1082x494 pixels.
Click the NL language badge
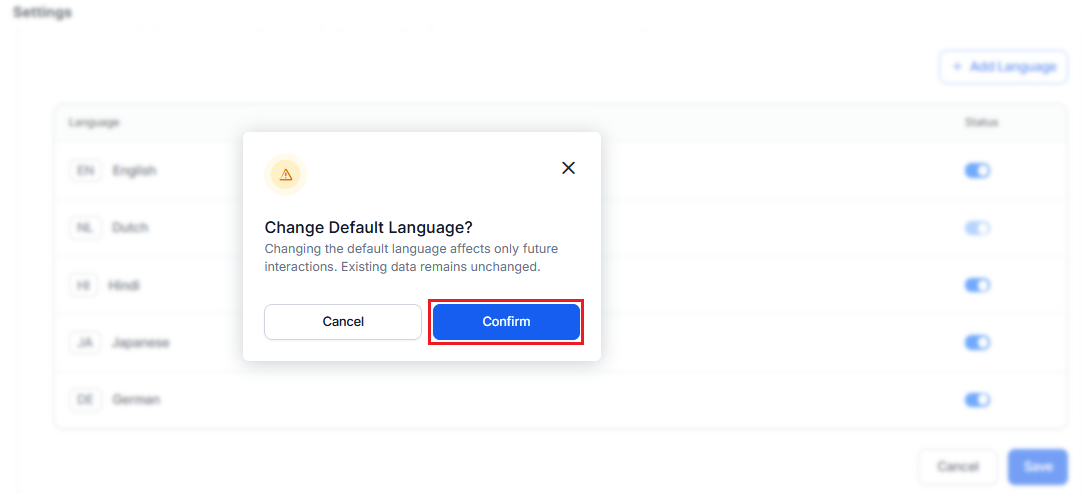tap(86, 228)
